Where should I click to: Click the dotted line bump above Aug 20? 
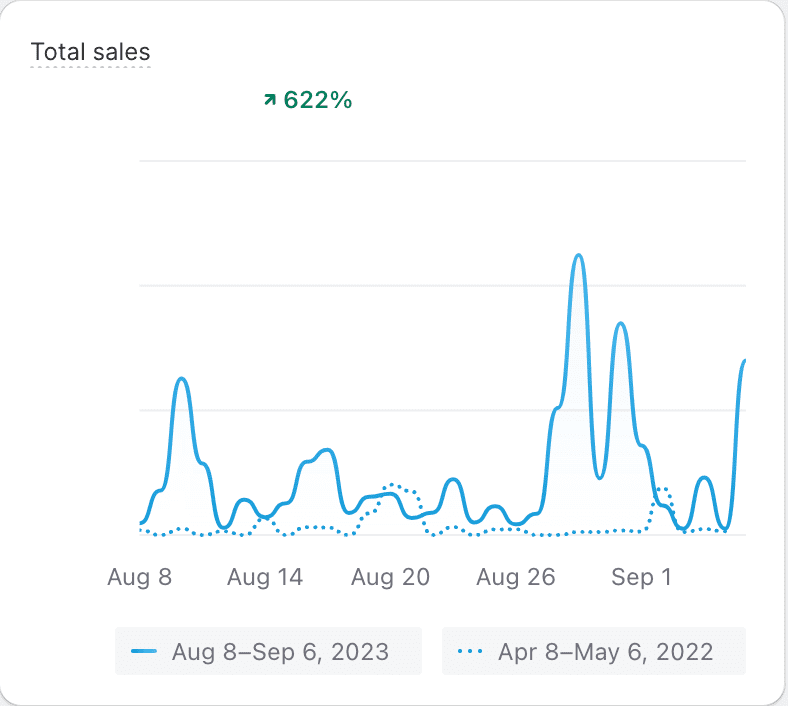point(394,485)
